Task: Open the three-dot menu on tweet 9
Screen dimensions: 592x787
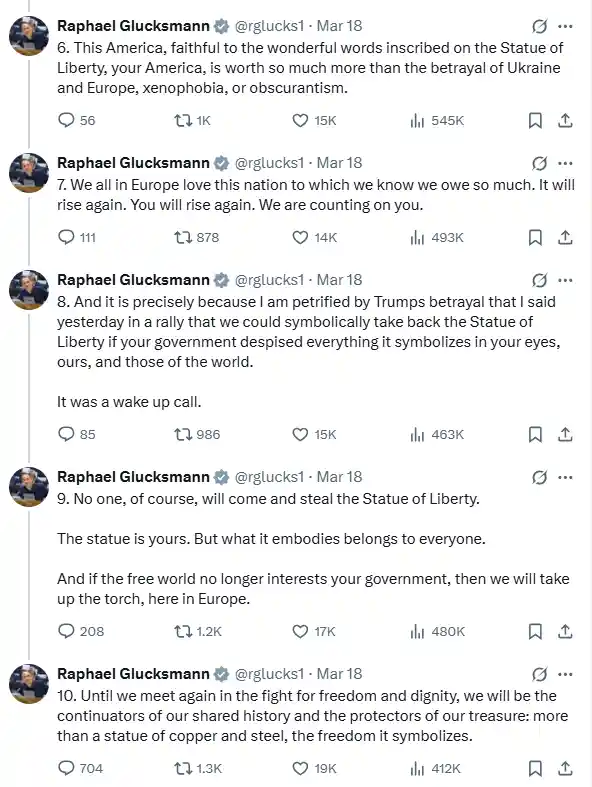Action: point(565,477)
